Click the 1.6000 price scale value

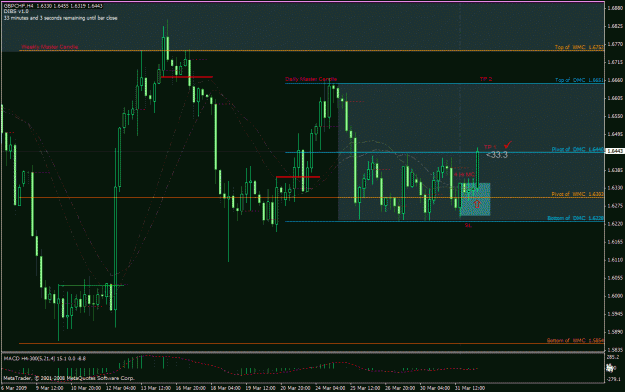[615, 296]
